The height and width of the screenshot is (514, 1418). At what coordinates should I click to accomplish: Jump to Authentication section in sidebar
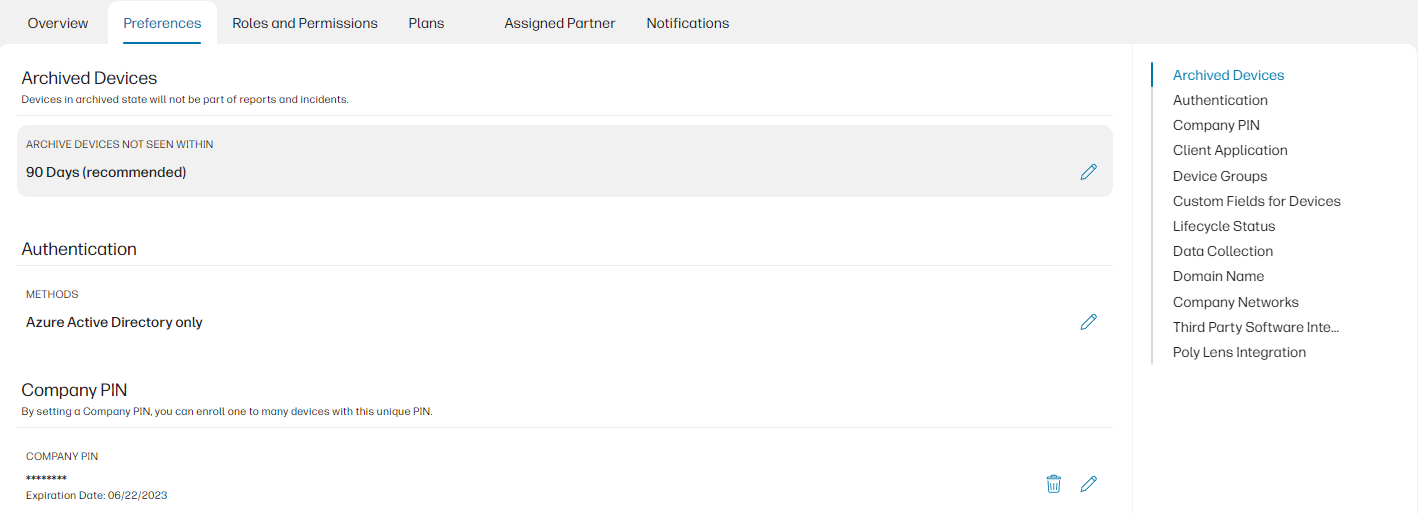point(1220,100)
